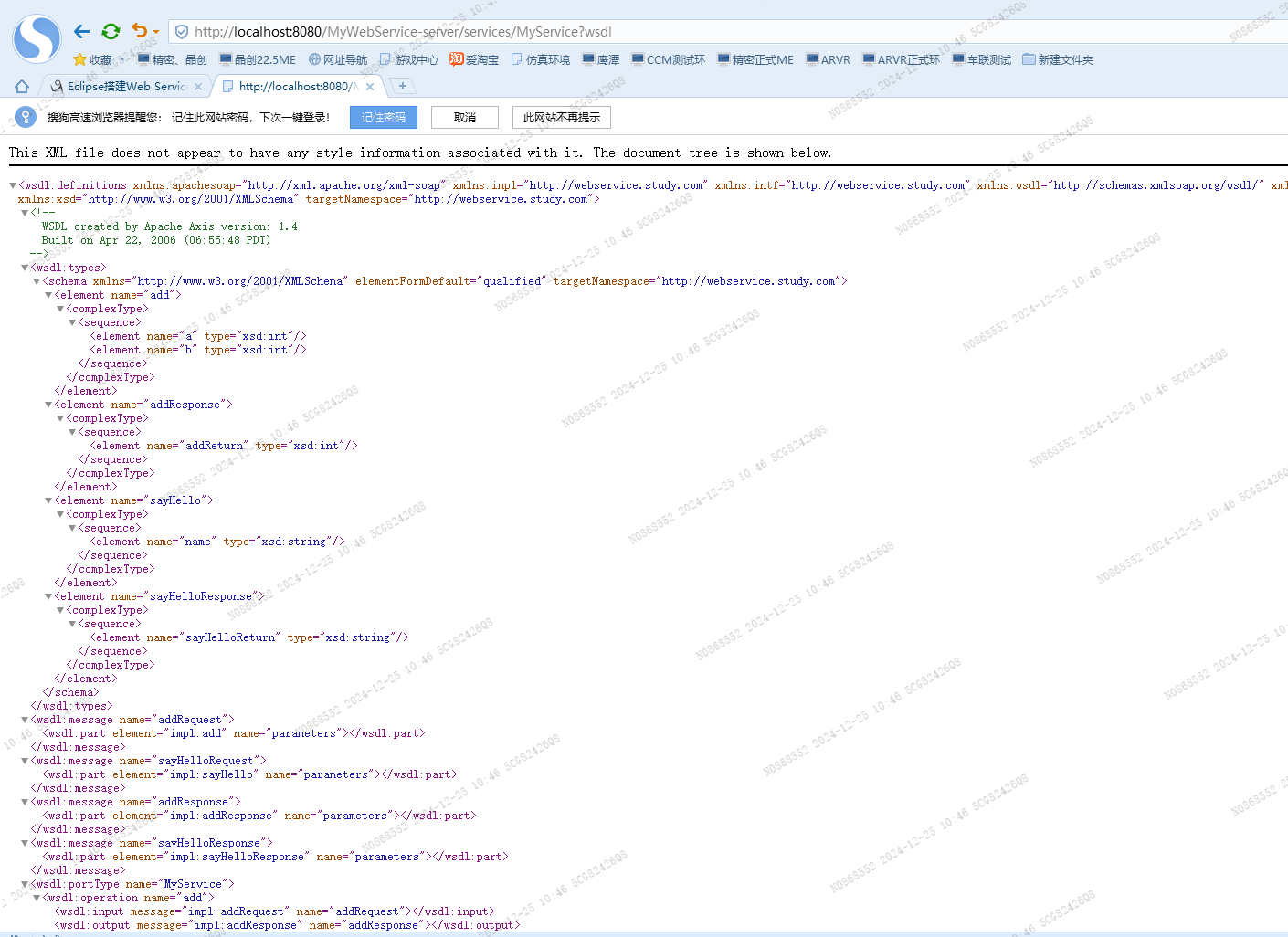1288x937 pixels.
Task: Click the 记住密码 button
Action: 384,117
